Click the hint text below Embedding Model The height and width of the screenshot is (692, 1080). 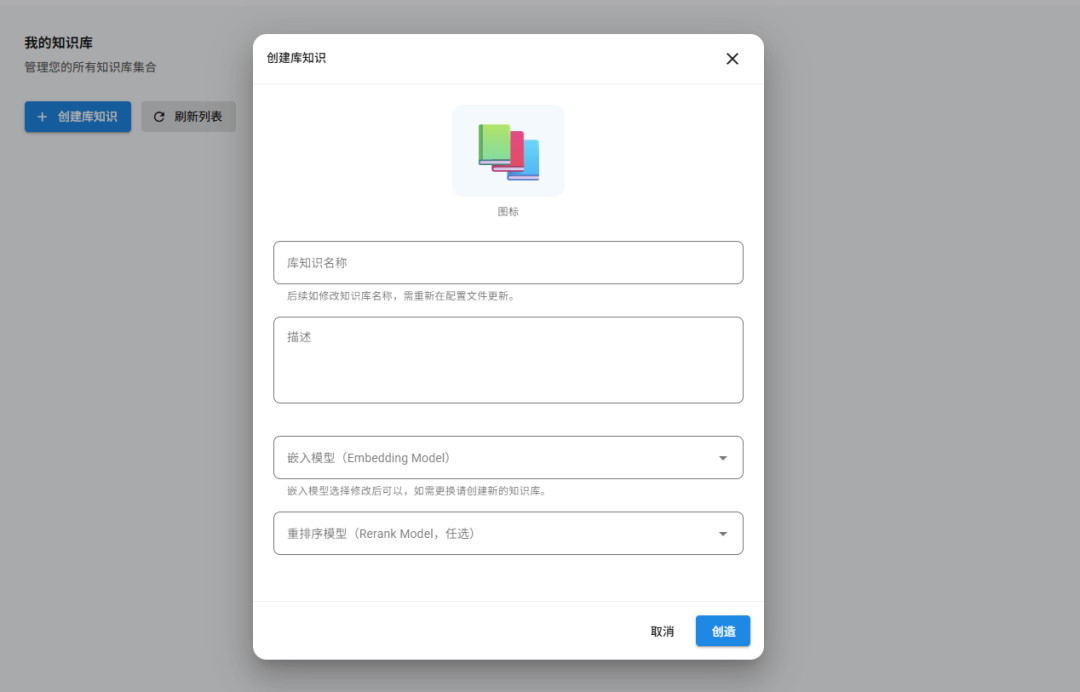tap(416, 491)
